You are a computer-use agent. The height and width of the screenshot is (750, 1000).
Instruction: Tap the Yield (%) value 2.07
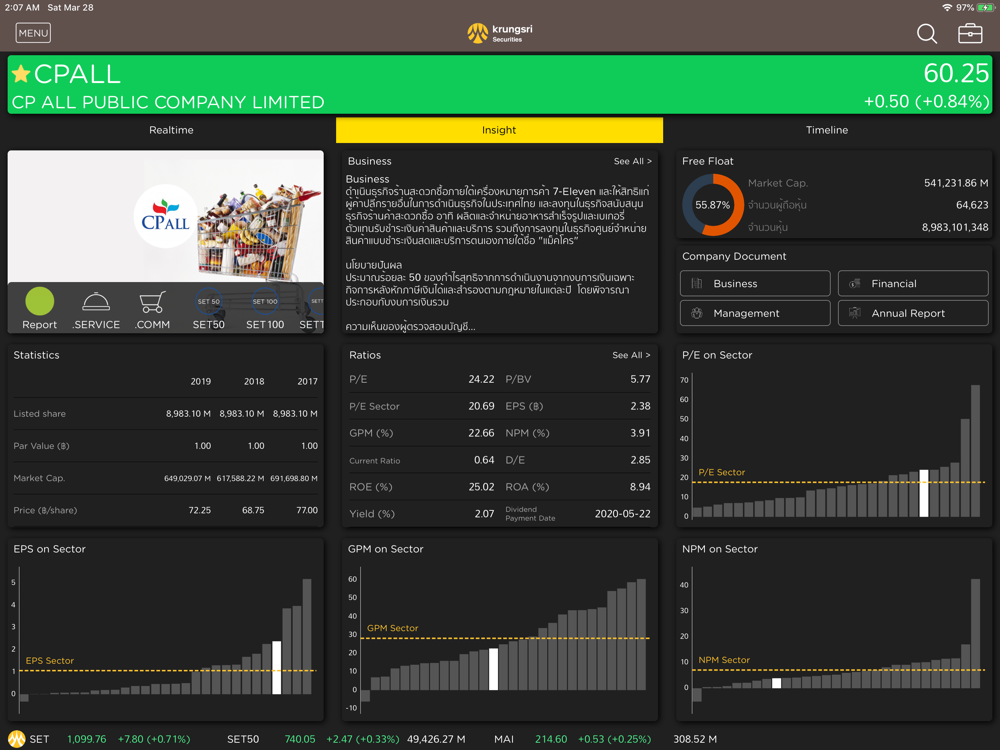484,514
